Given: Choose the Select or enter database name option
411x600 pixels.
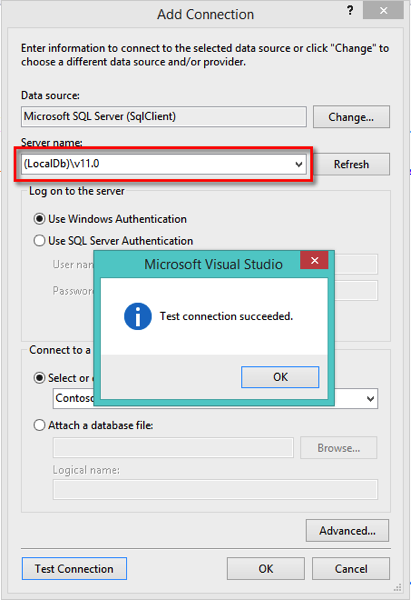Looking at the screenshot, I should (39, 378).
